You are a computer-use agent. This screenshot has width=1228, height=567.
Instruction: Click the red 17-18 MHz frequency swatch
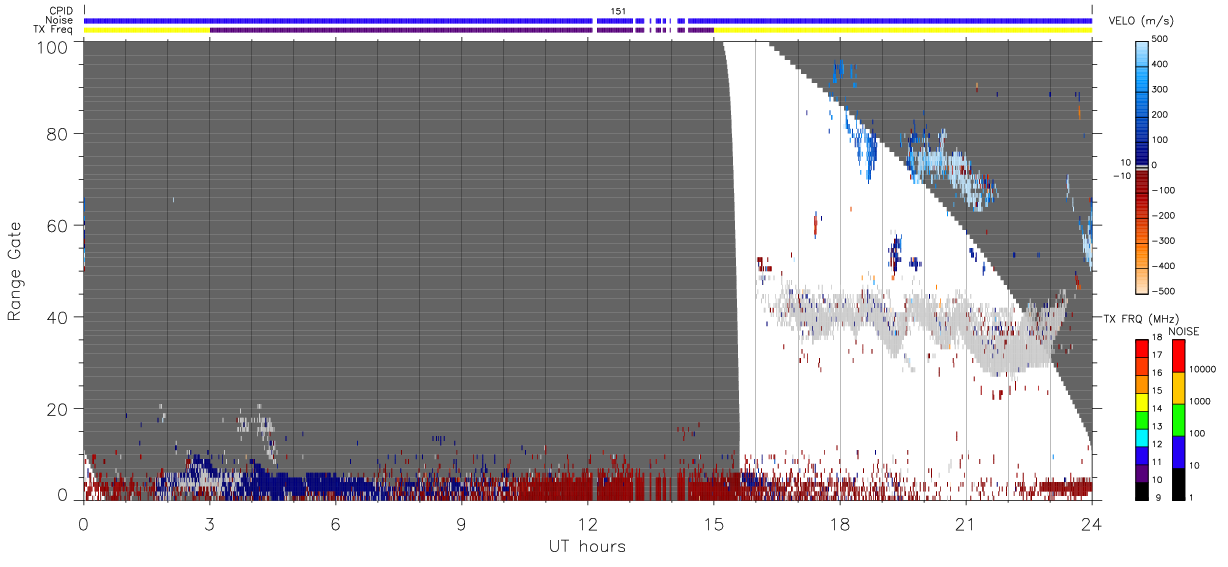coord(1142,348)
